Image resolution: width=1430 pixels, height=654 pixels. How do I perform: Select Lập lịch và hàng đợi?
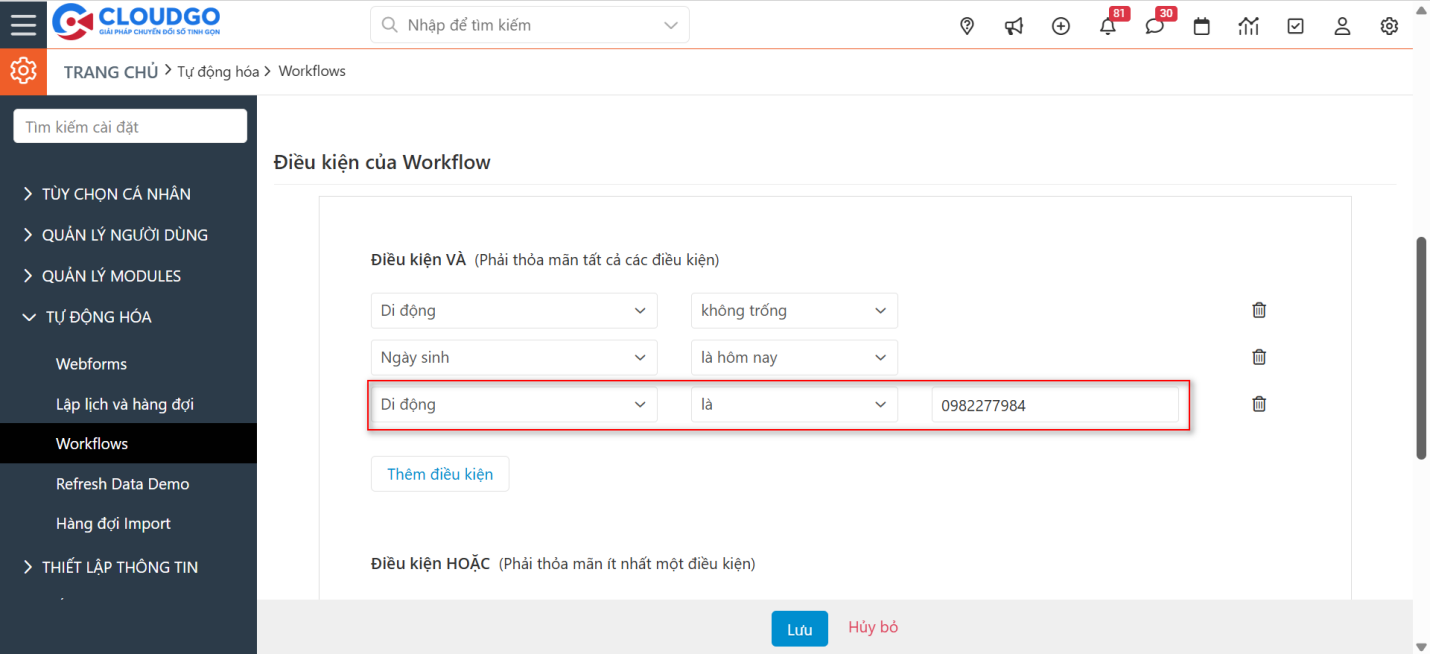pyautogui.click(x=124, y=404)
